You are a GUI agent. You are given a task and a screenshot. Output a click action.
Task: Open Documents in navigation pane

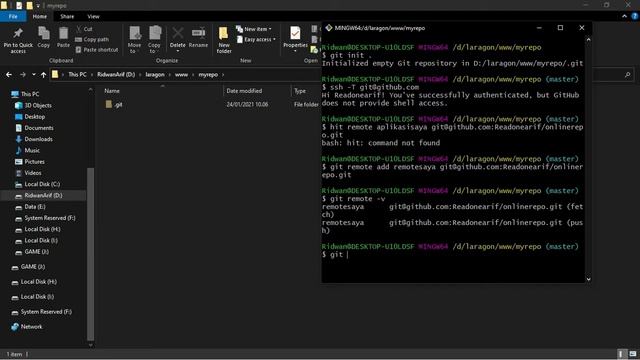tap(38, 128)
